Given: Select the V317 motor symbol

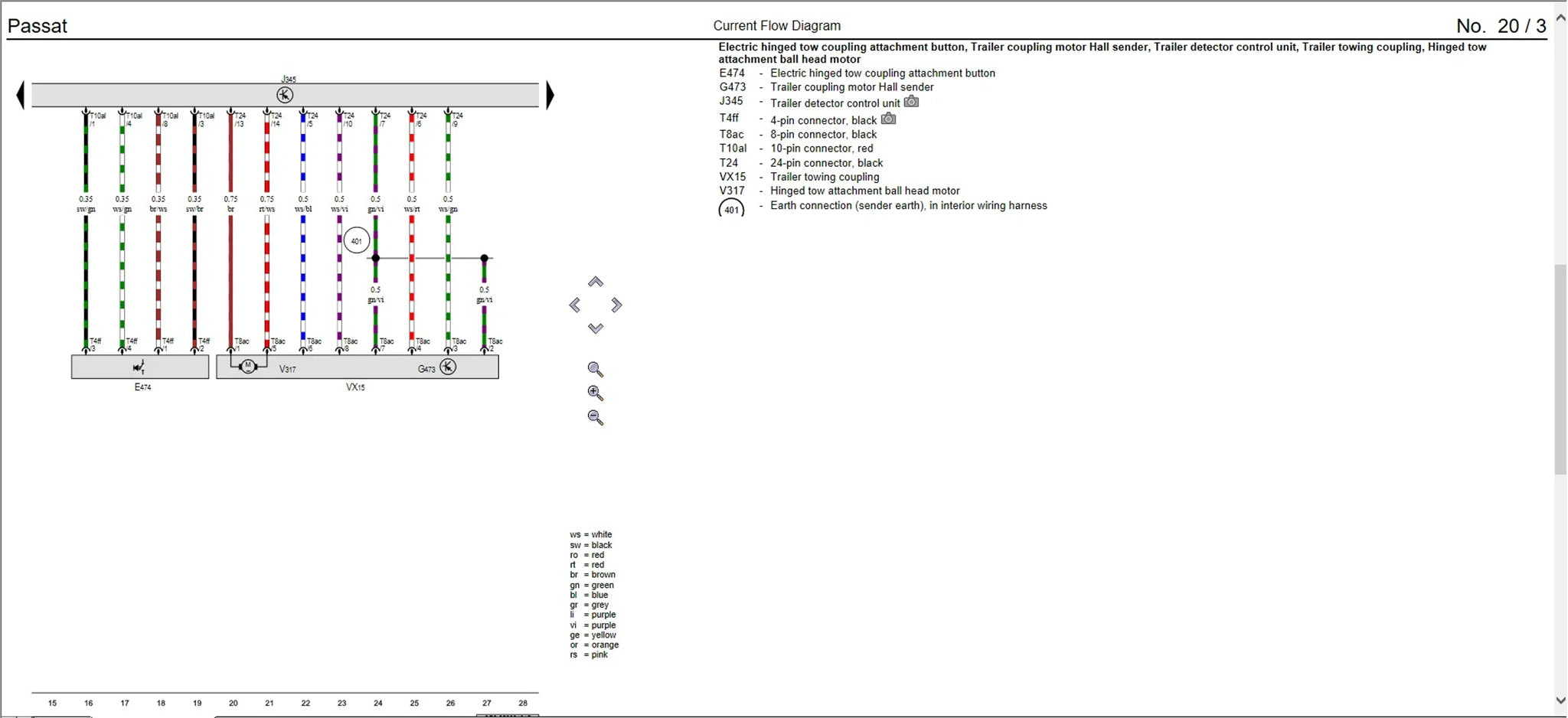Looking at the screenshot, I should 248,367.
